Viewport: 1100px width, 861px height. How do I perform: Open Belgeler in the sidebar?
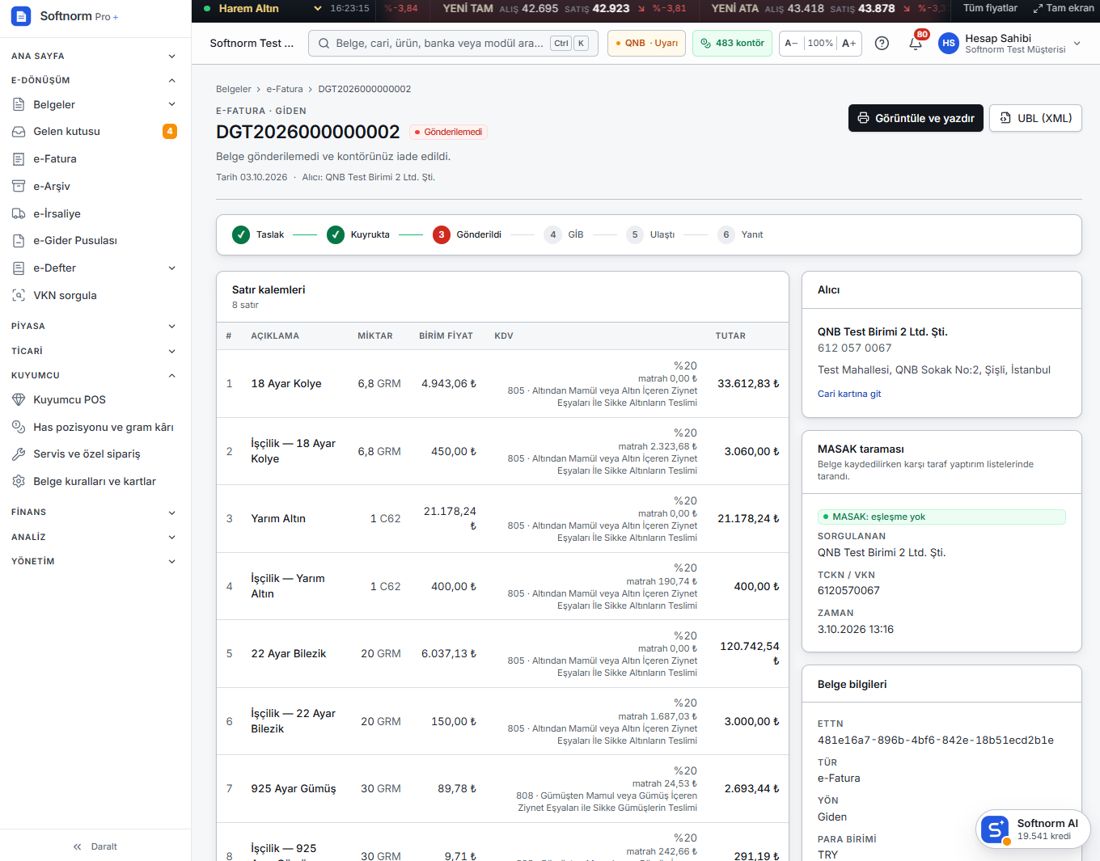(x=94, y=105)
